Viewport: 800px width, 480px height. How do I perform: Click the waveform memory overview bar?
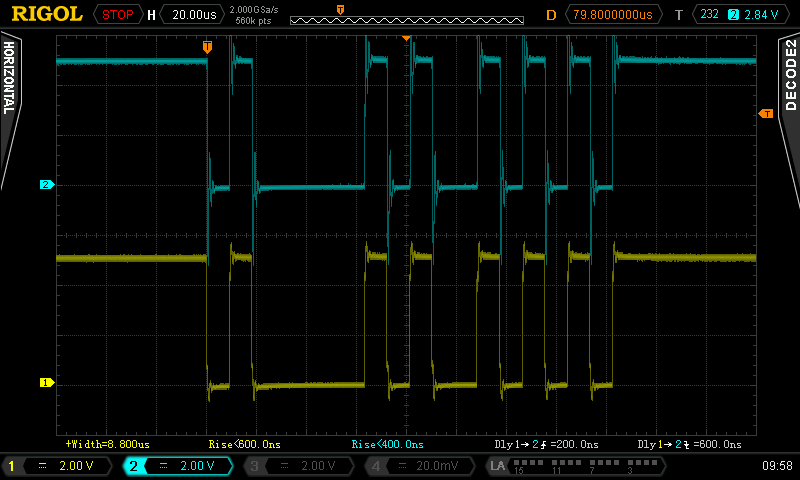[407, 20]
